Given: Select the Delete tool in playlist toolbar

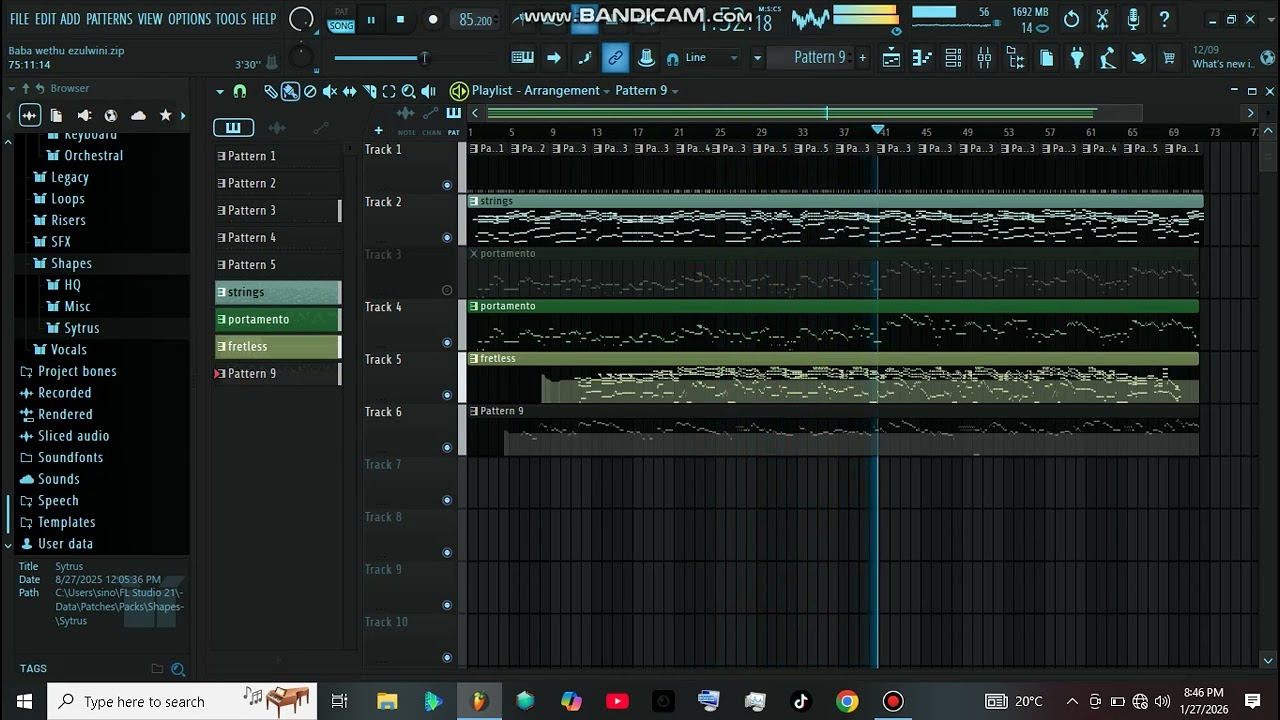Looking at the screenshot, I should coord(310,91).
